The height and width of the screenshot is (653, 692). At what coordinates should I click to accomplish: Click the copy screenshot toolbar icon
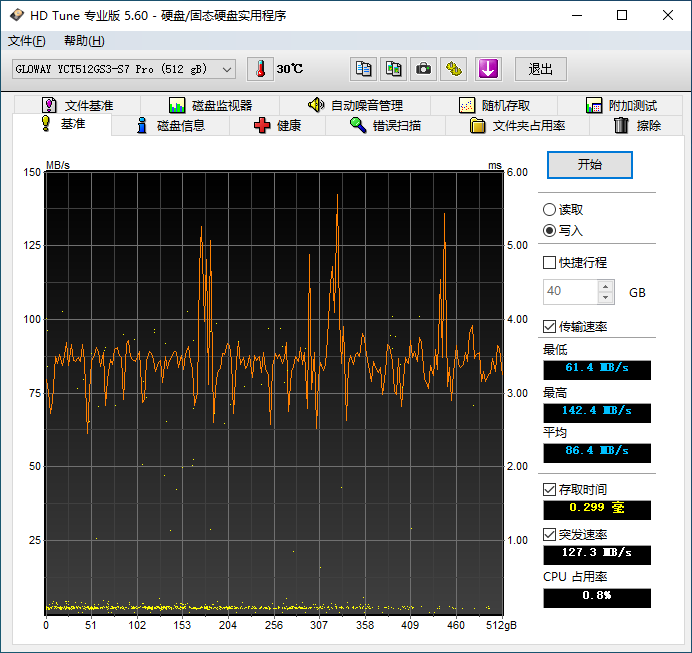click(393, 69)
